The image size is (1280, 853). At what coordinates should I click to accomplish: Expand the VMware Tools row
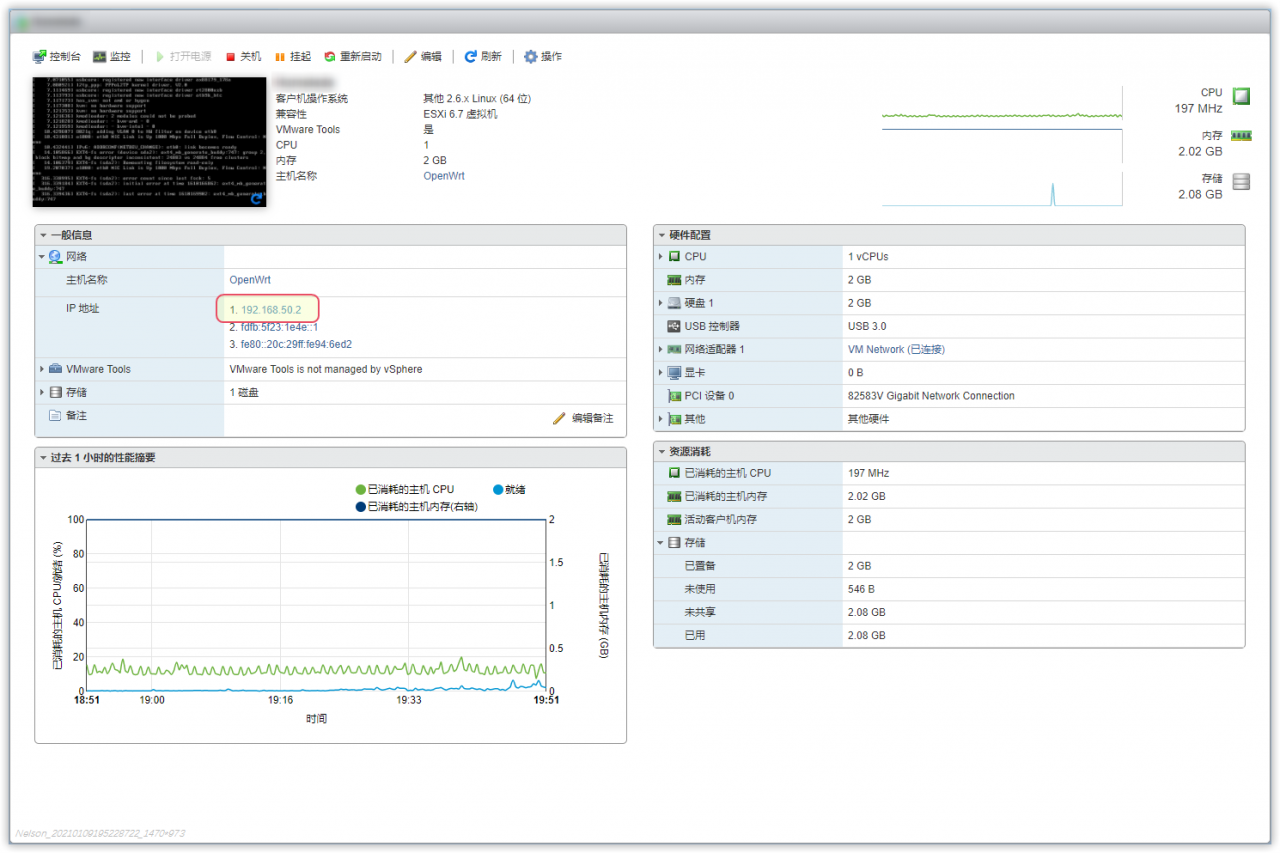click(x=42, y=369)
